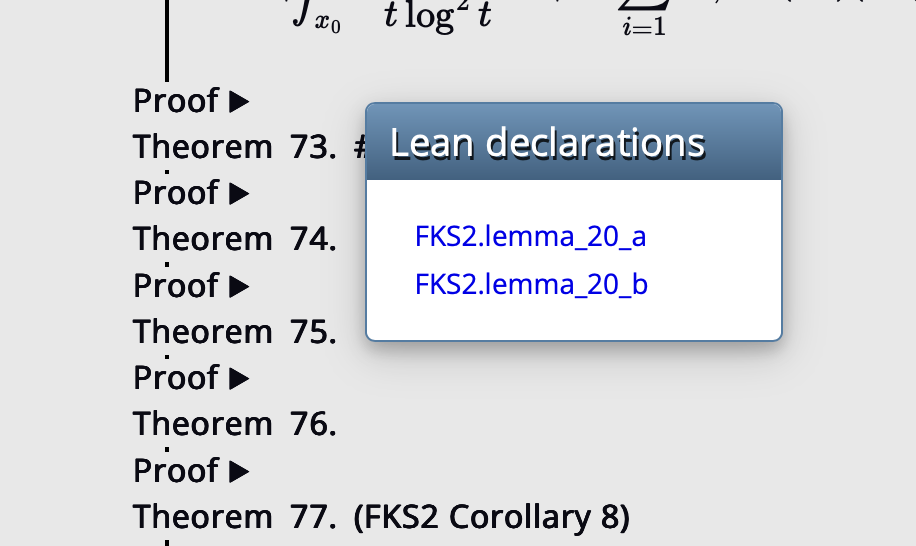Viewport: 916px width, 546px height.
Task: Open the FKS2.lemma_20_a declaration link
Action: pyautogui.click(x=530, y=237)
